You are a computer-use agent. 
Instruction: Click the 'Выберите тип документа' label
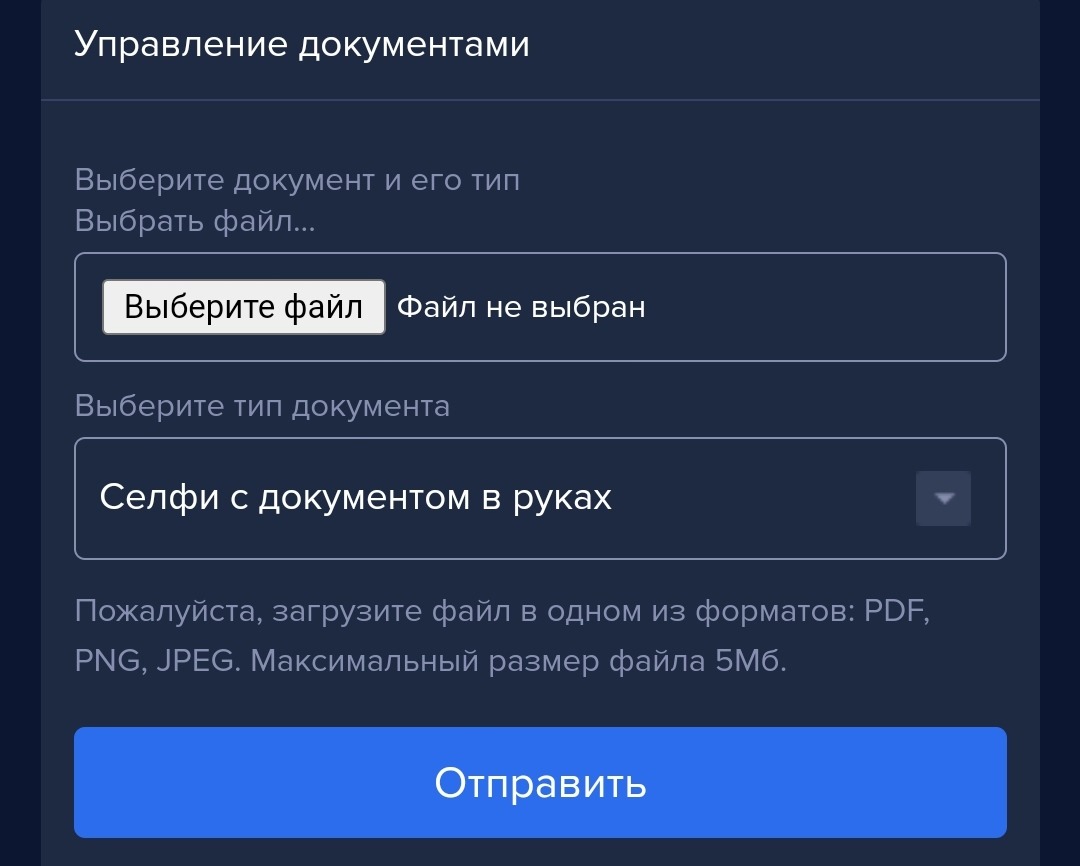tap(262, 406)
